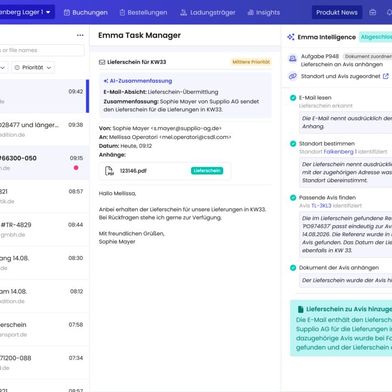Select the inbox item from 08:57
392x392 pixels.
(43, 196)
